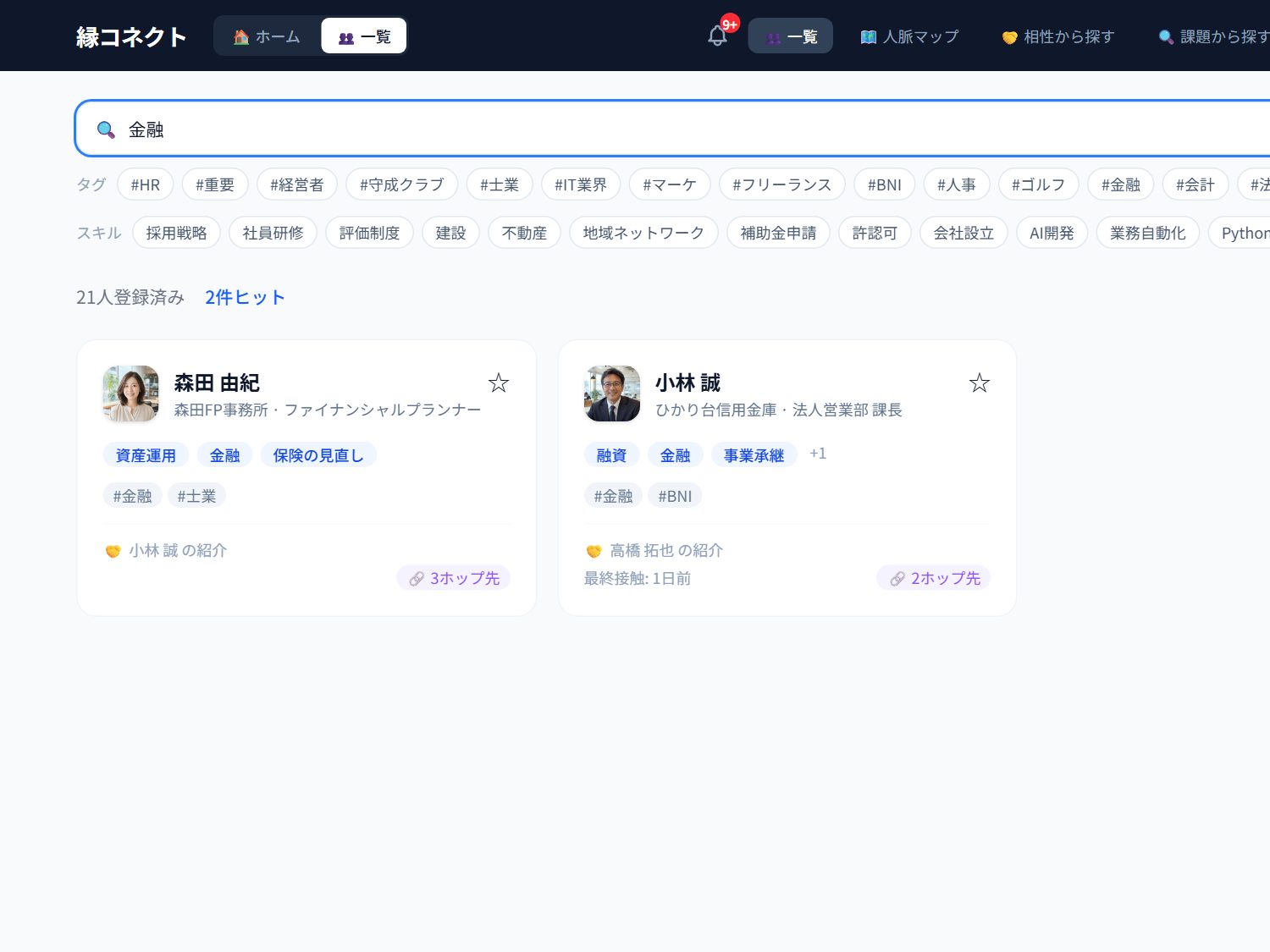The image size is (1270, 952).
Task: Go to the ホーム tab
Action: click(x=268, y=36)
